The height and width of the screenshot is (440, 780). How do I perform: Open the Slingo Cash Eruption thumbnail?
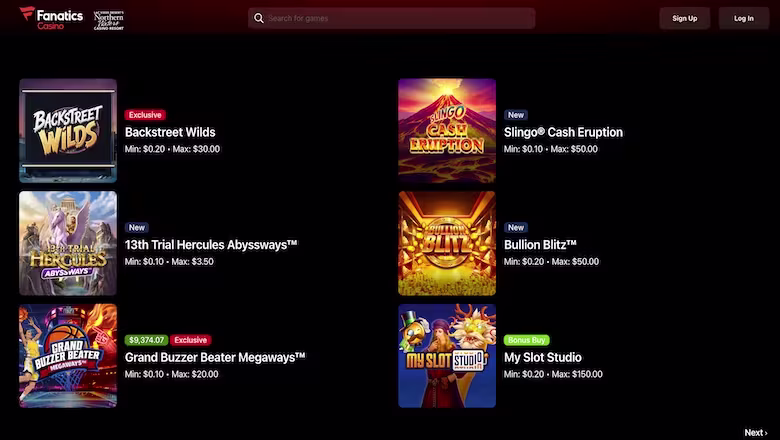(447, 131)
